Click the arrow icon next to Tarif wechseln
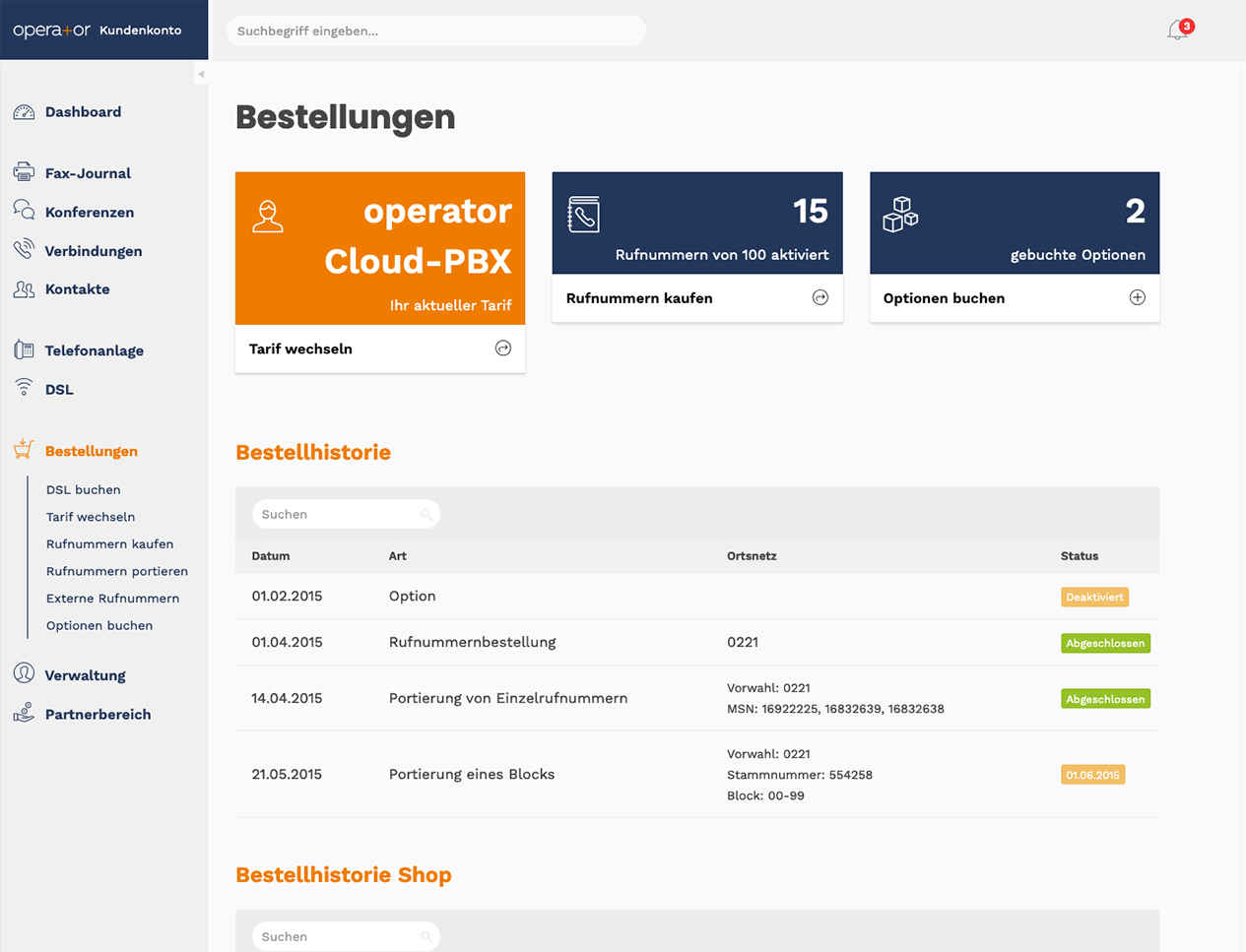Viewport: 1246px width, 952px height. [503, 349]
